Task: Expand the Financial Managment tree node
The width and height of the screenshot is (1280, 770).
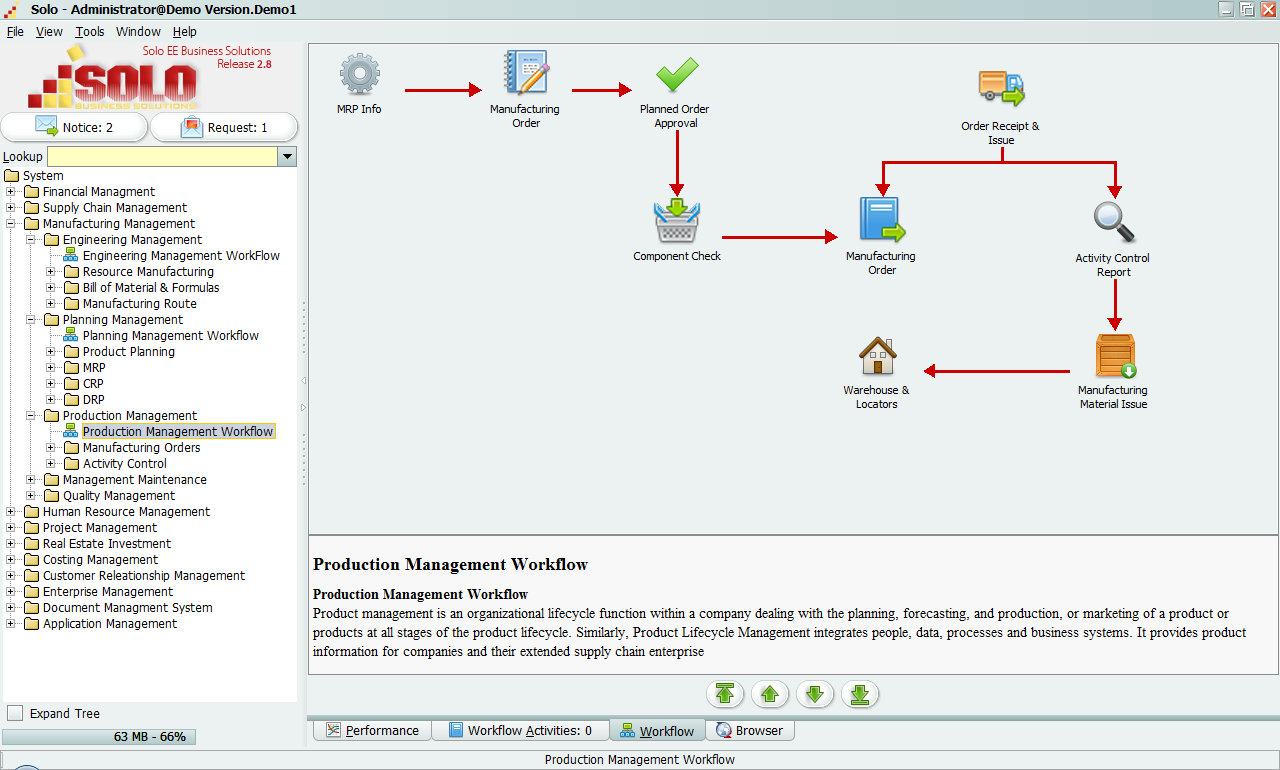Action: [x=11, y=192]
